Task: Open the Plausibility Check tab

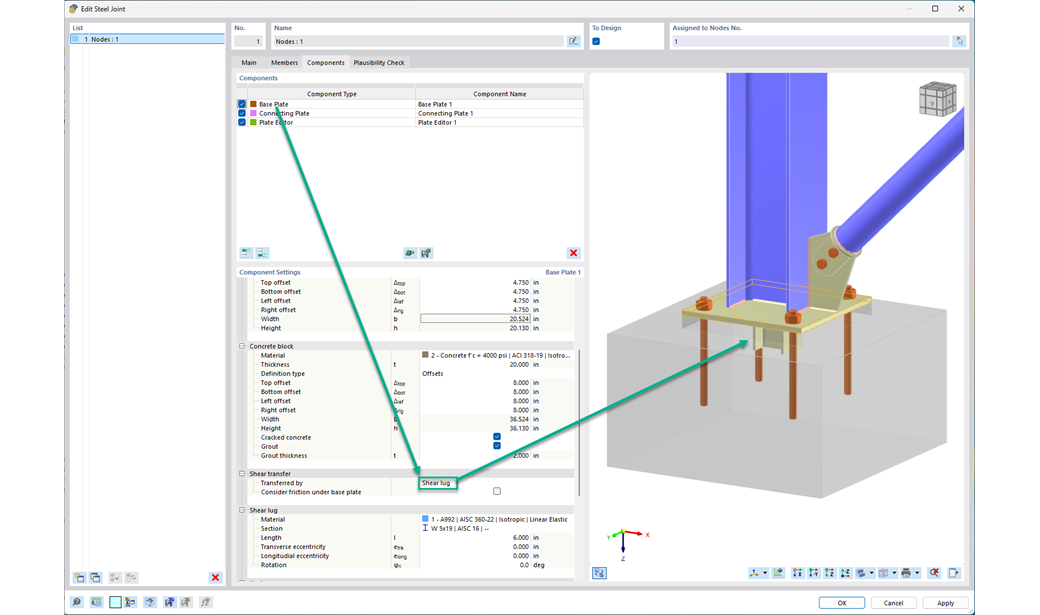Action: [379, 62]
